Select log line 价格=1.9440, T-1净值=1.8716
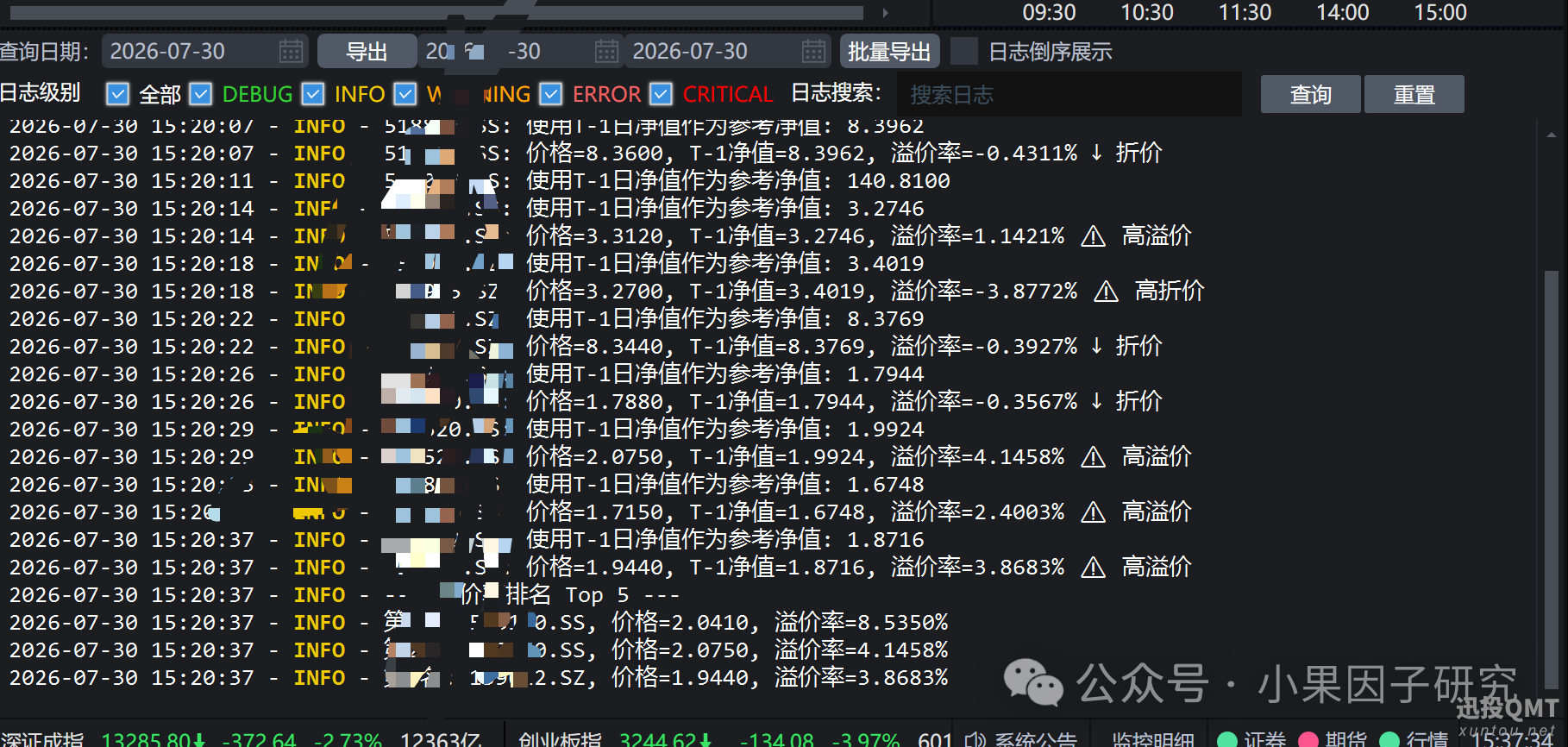1568x747 pixels. pos(600,568)
